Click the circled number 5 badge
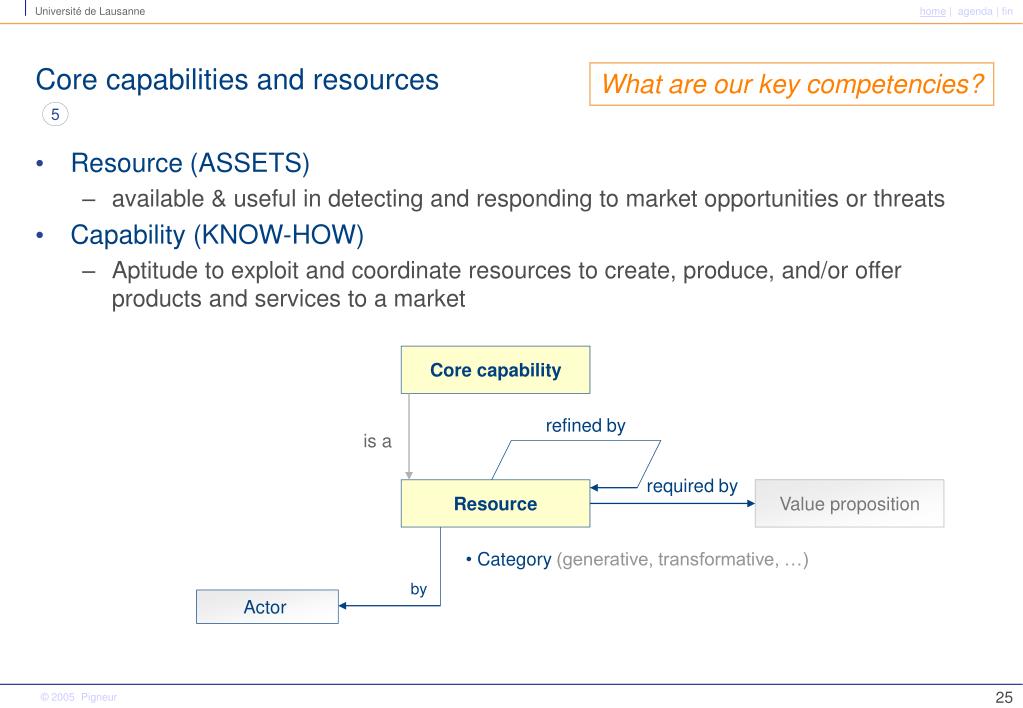1023x708 pixels. click(x=55, y=115)
